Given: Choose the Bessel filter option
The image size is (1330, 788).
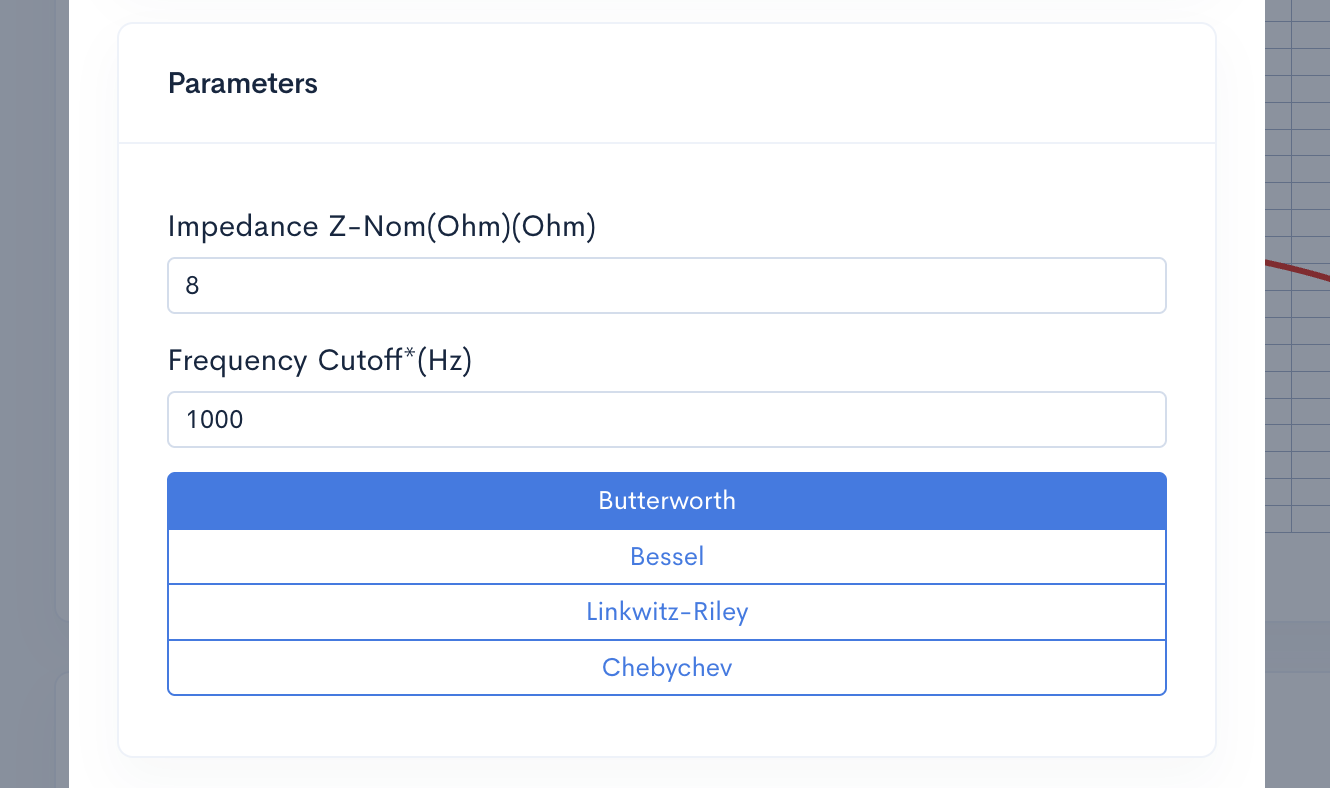Looking at the screenshot, I should [x=666, y=557].
